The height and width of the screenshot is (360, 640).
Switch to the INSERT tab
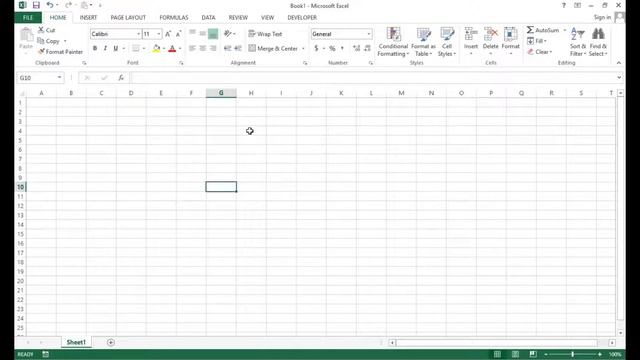88,18
